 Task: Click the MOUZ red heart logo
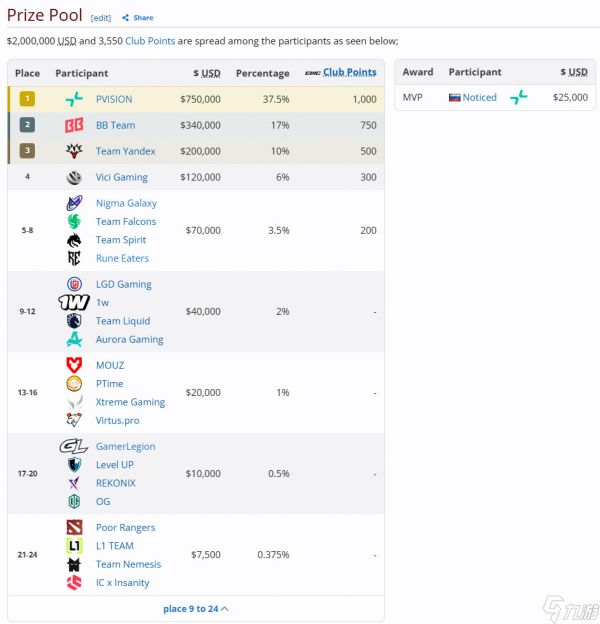tap(74, 365)
